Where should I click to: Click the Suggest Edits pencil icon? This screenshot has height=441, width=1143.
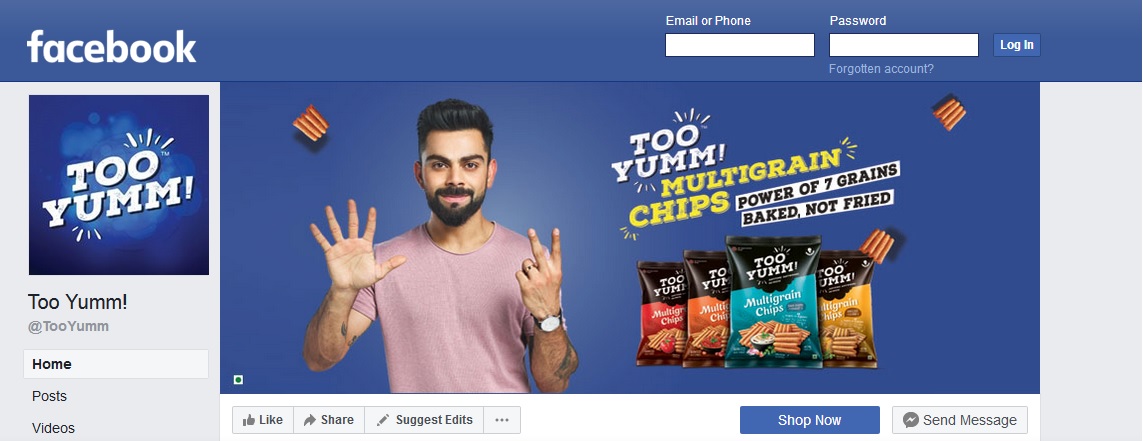pyautogui.click(x=383, y=420)
